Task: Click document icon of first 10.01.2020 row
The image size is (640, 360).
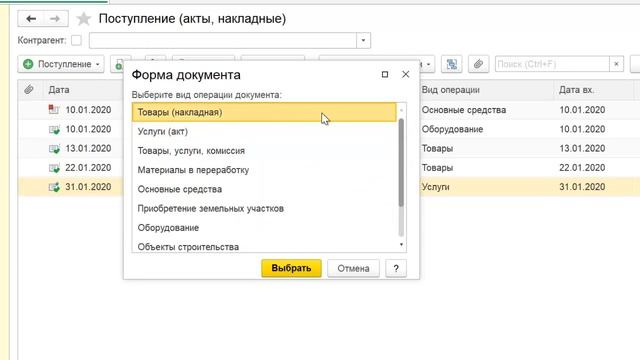Action: (54, 109)
